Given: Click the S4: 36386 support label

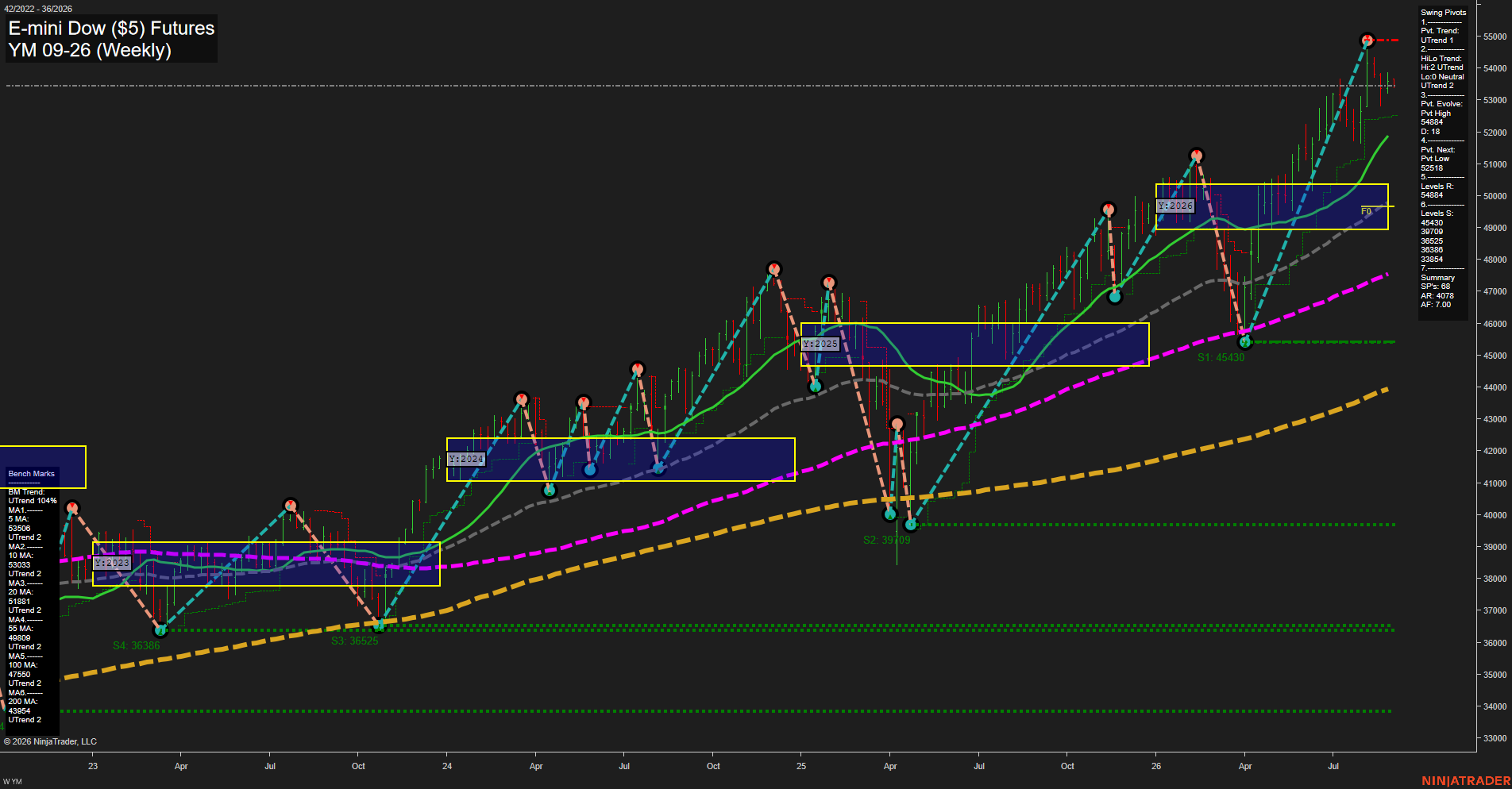Looking at the screenshot, I should coord(137,646).
